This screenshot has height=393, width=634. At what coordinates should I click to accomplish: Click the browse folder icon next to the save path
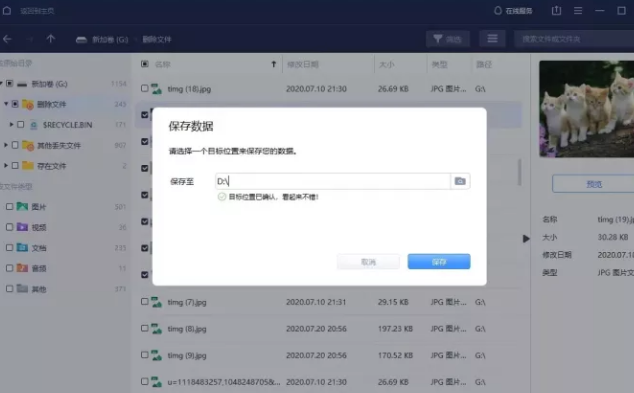click(x=460, y=181)
